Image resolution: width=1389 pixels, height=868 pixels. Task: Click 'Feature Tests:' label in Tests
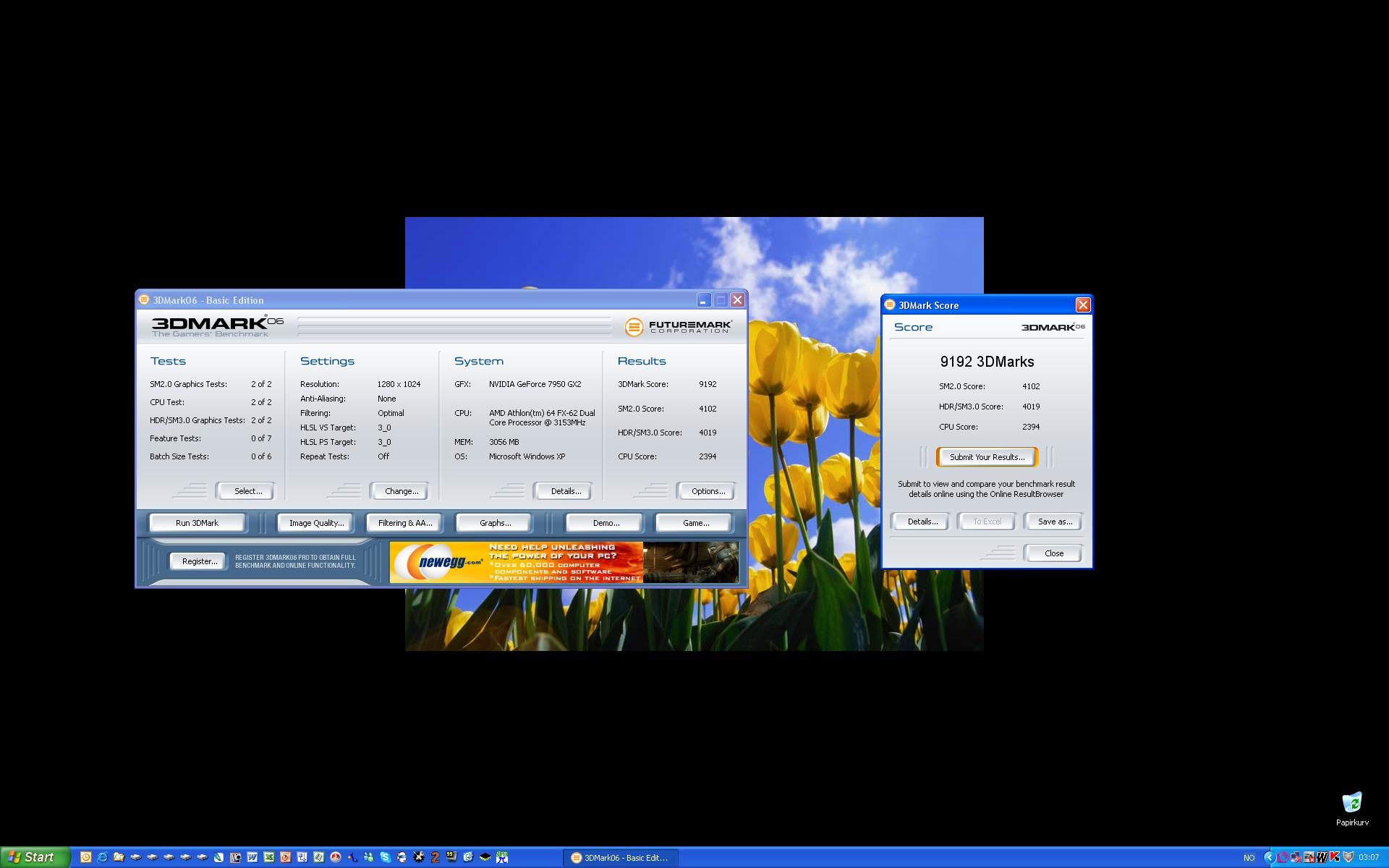pos(175,438)
